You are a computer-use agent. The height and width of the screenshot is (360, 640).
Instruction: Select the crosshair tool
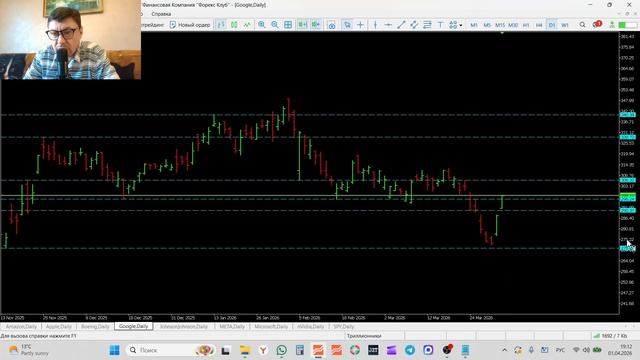[x=360, y=25]
